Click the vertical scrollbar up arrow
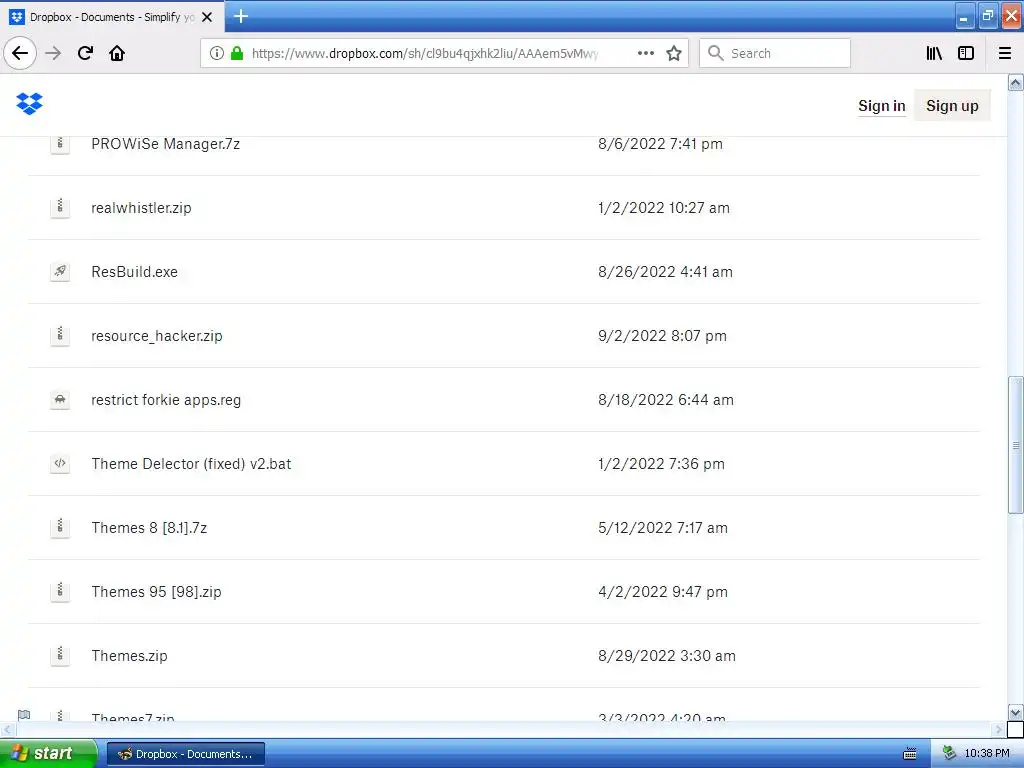 coord(1016,82)
